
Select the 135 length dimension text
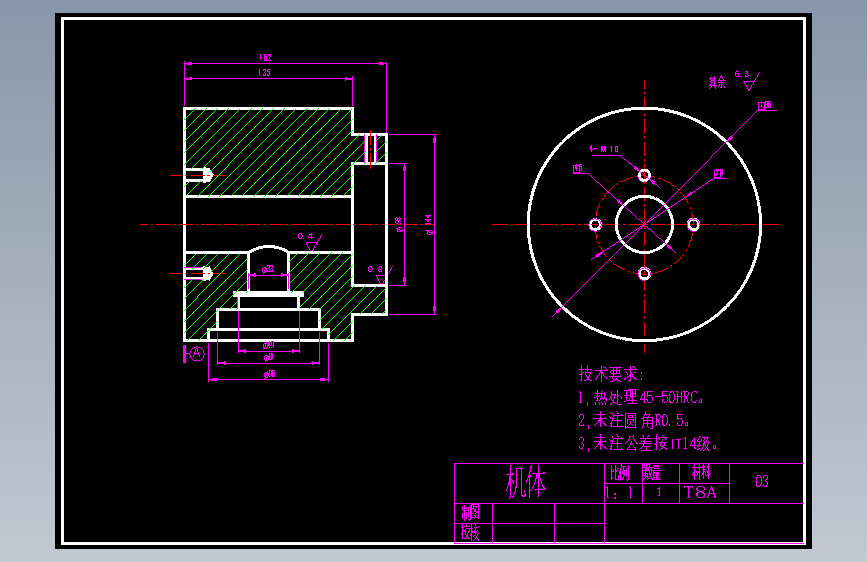pos(264,72)
